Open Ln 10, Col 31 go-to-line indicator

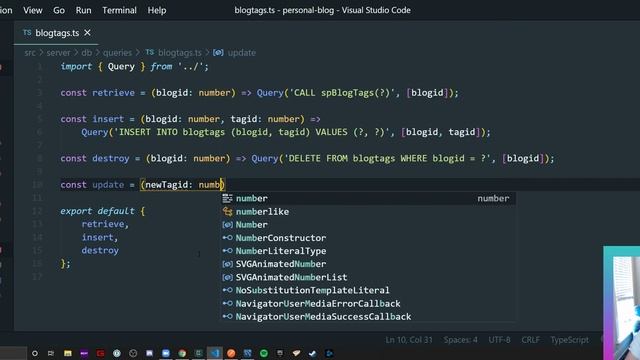coord(409,340)
